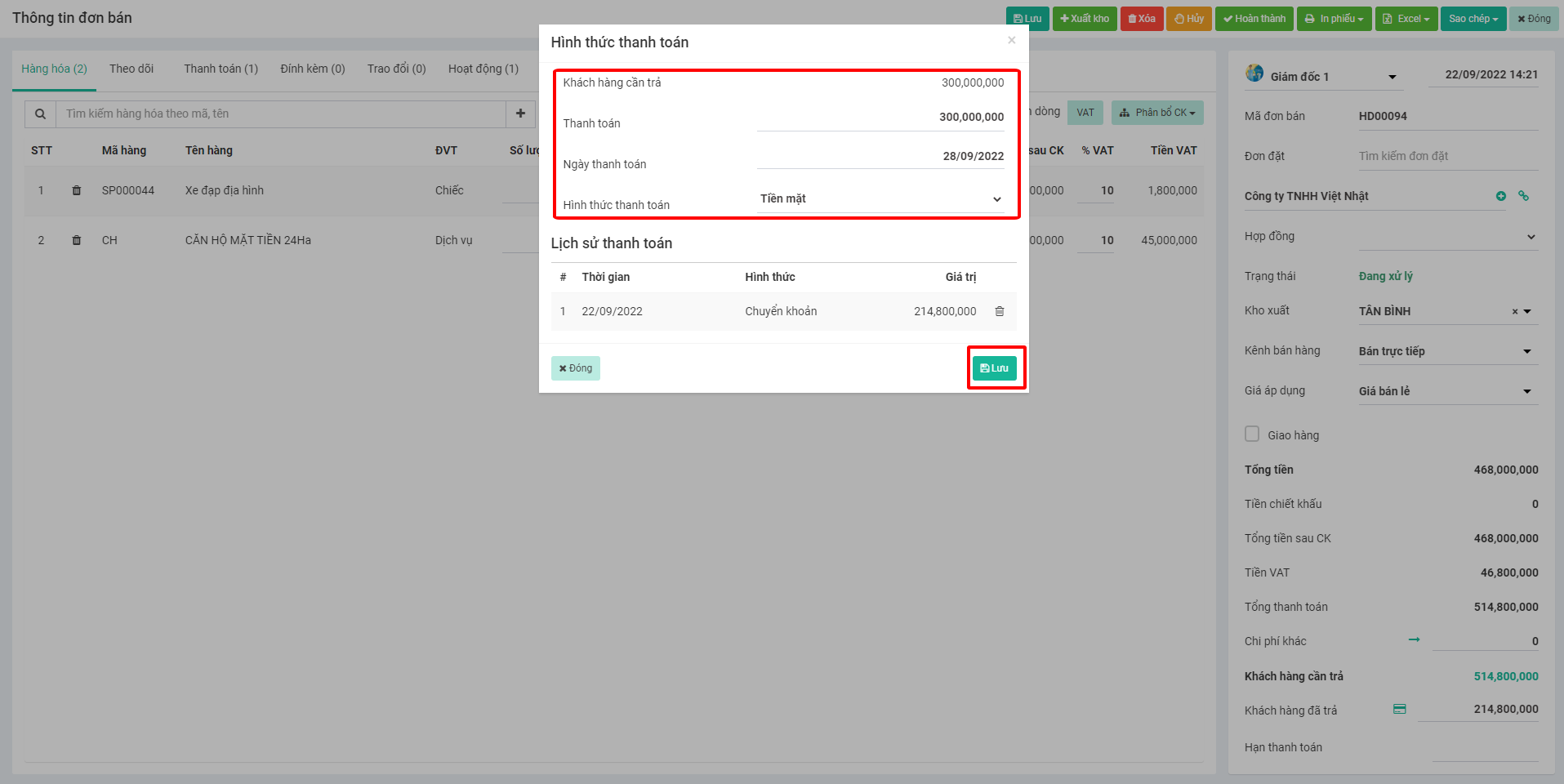This screenshot has width=1564, height=784.
Task: Close the payment dialog with X
Action: [x=1011, y=40]
